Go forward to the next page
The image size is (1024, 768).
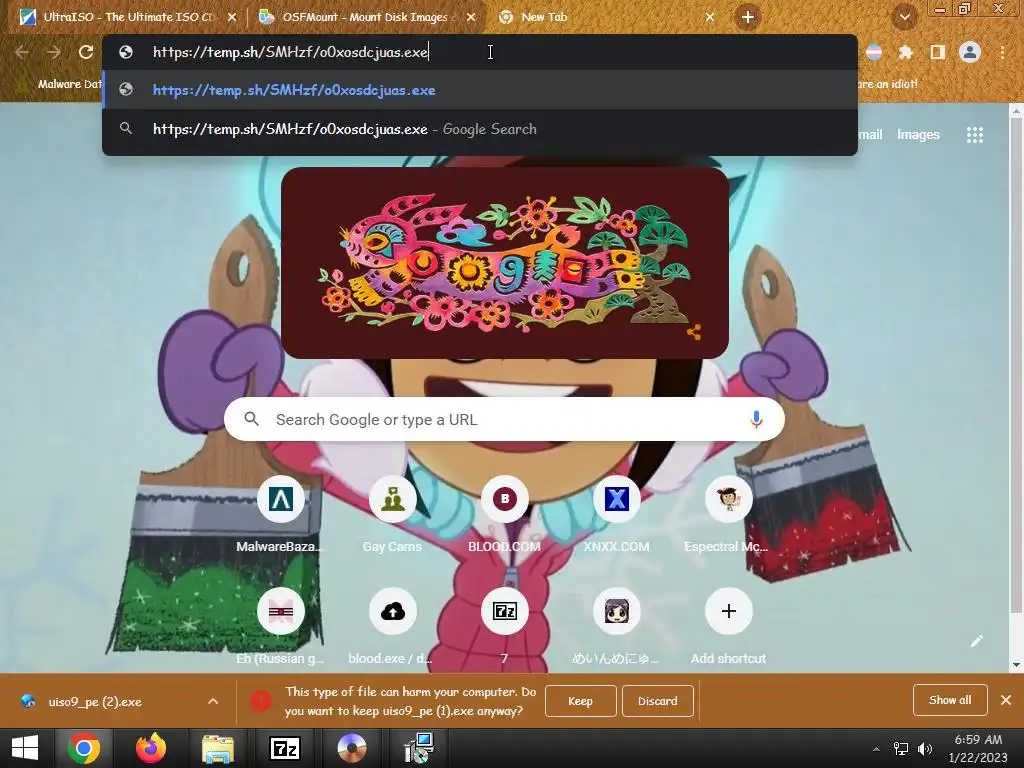tap(54, 52)
